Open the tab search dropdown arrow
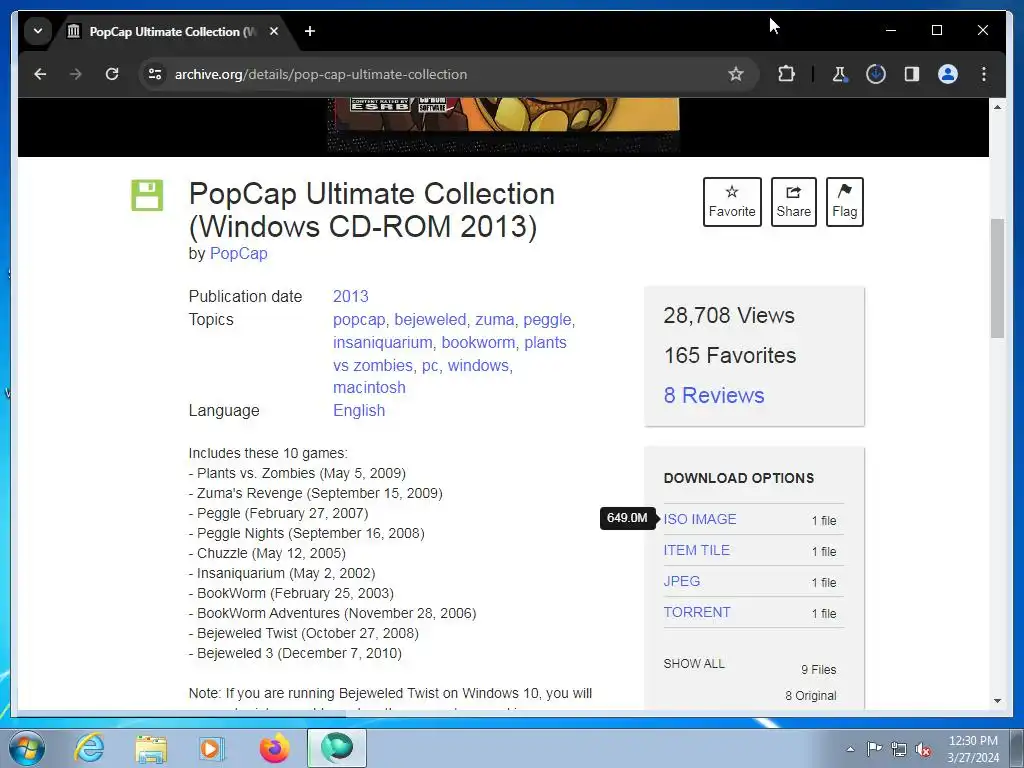Image resolution: width=1024 pixels, height=768 pixels. (x=38, y=31)
